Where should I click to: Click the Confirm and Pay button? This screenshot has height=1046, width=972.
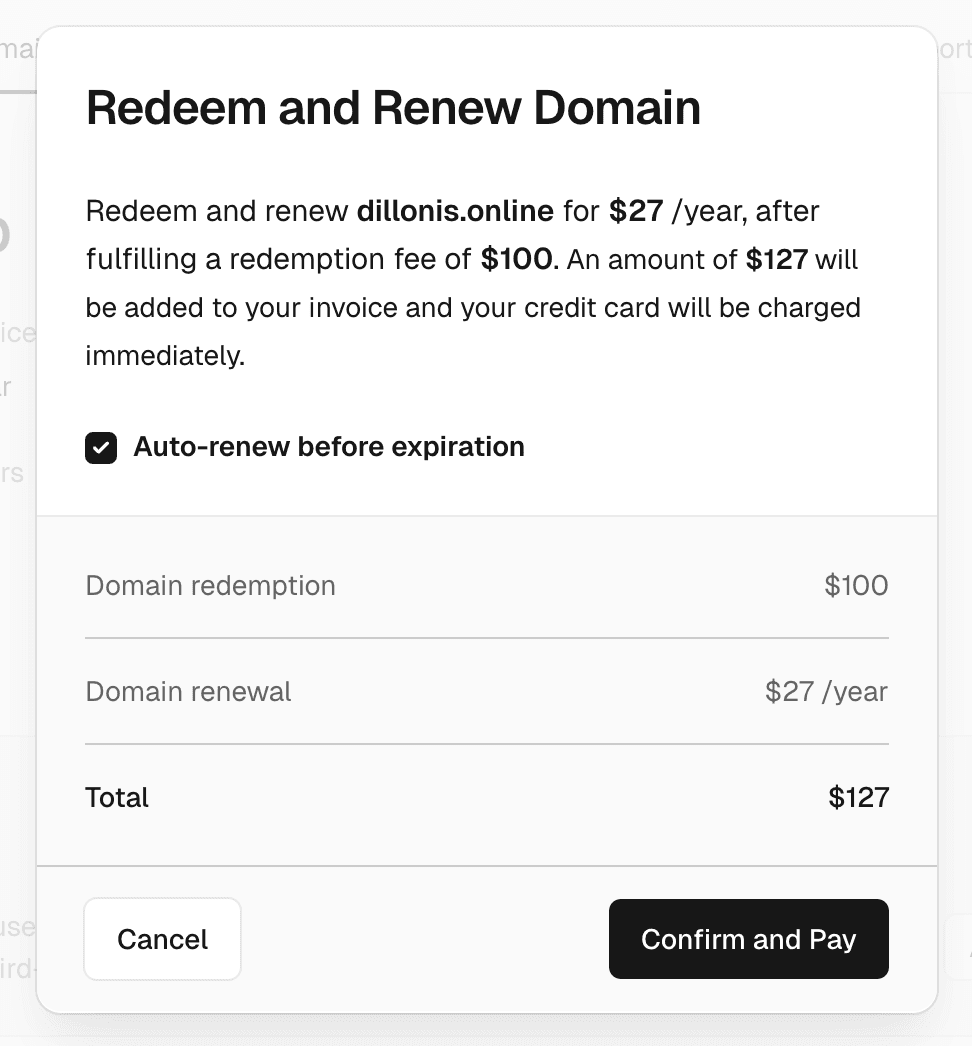tap(748, 939)
